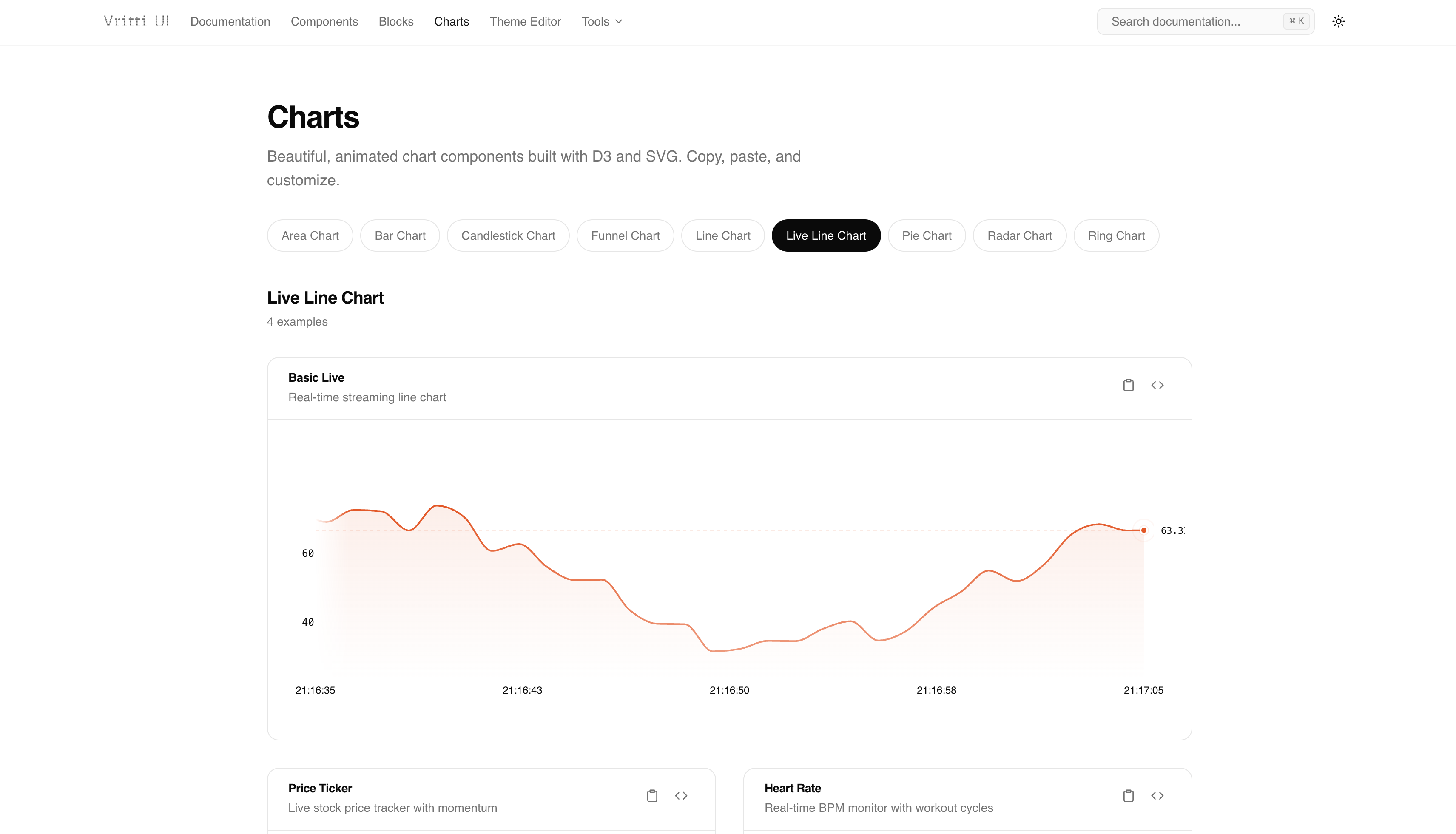Switch to Funnel Chart examples

pos(625,235)
